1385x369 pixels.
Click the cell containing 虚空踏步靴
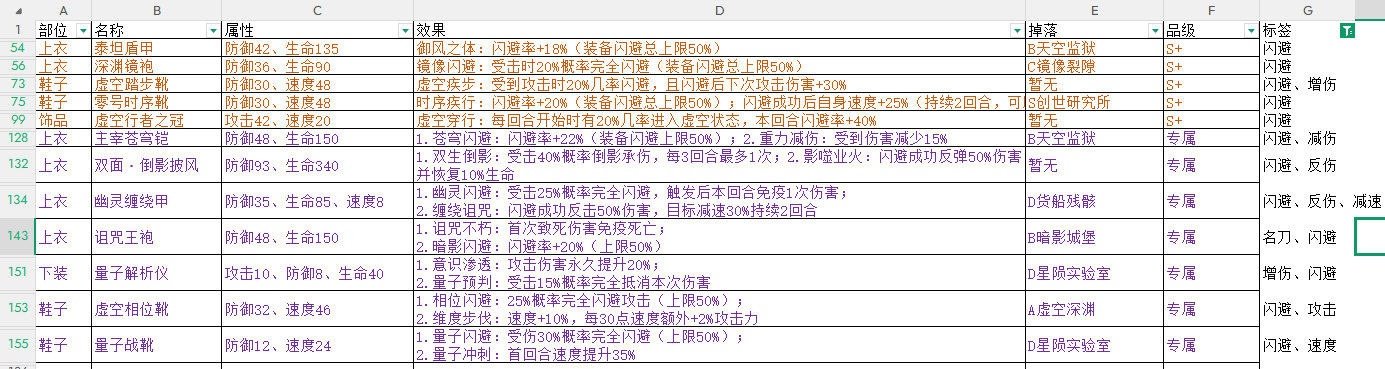156,84
